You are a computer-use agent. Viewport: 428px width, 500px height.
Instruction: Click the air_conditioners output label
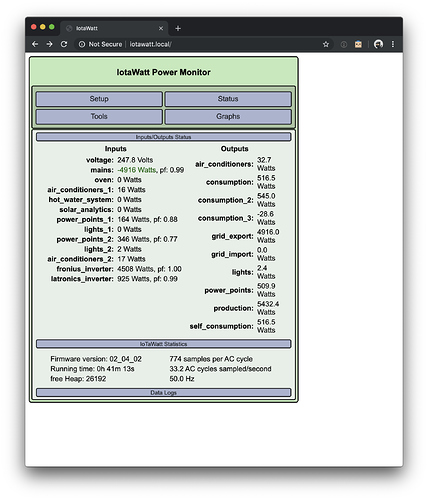[224, 164]
